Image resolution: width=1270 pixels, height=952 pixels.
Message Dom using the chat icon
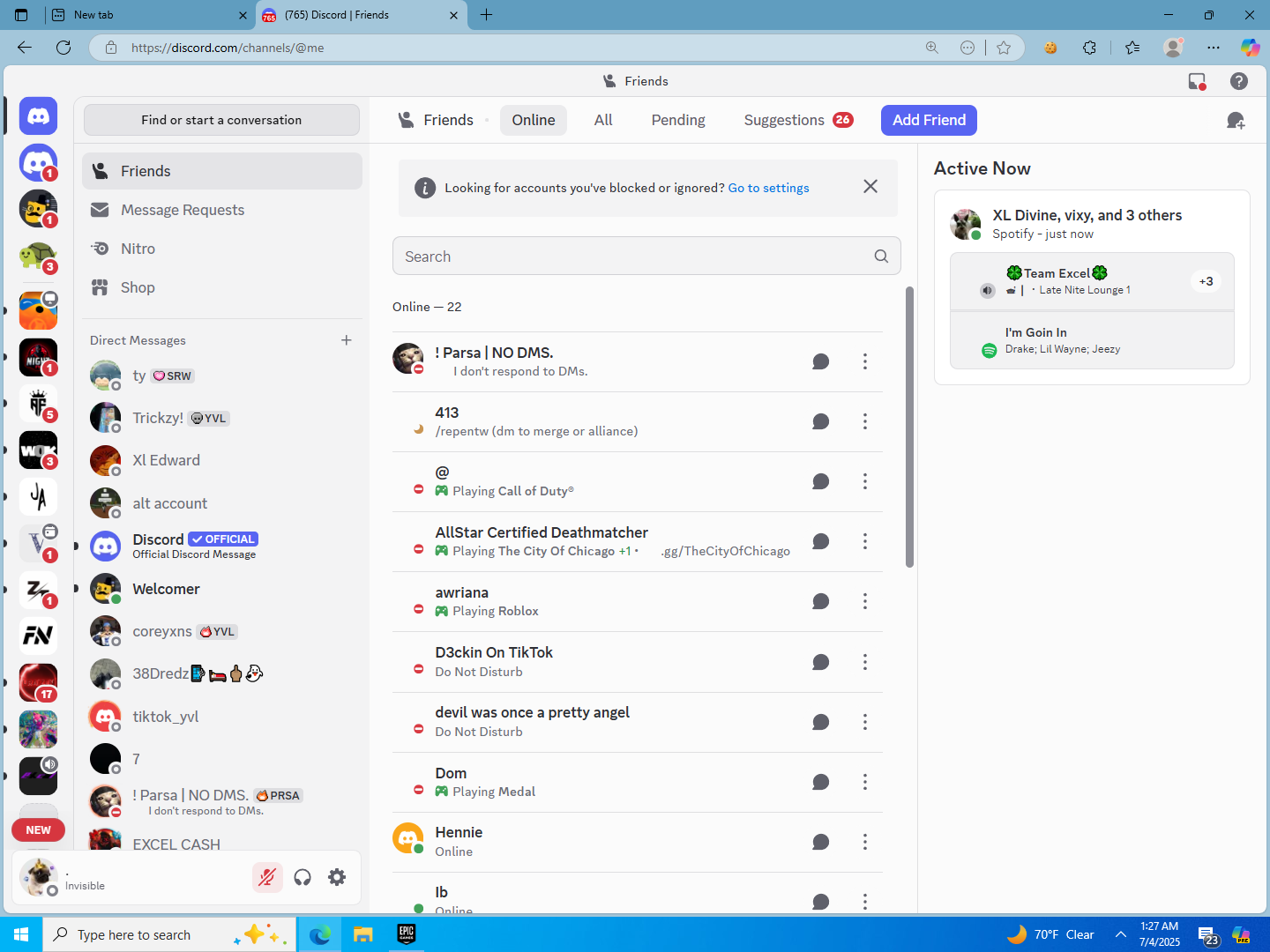pyautogui.click(x=820, y=782)
